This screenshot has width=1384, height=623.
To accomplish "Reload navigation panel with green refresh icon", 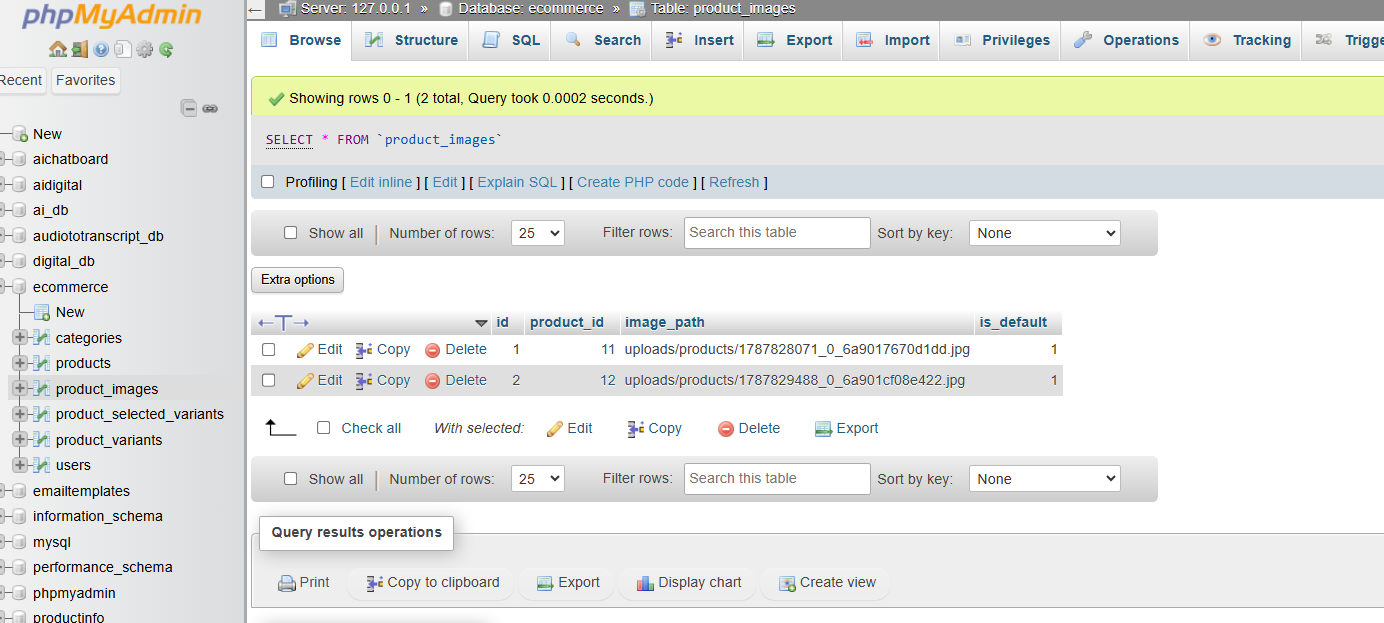I will pyautogui.click(x=166, y=49).
